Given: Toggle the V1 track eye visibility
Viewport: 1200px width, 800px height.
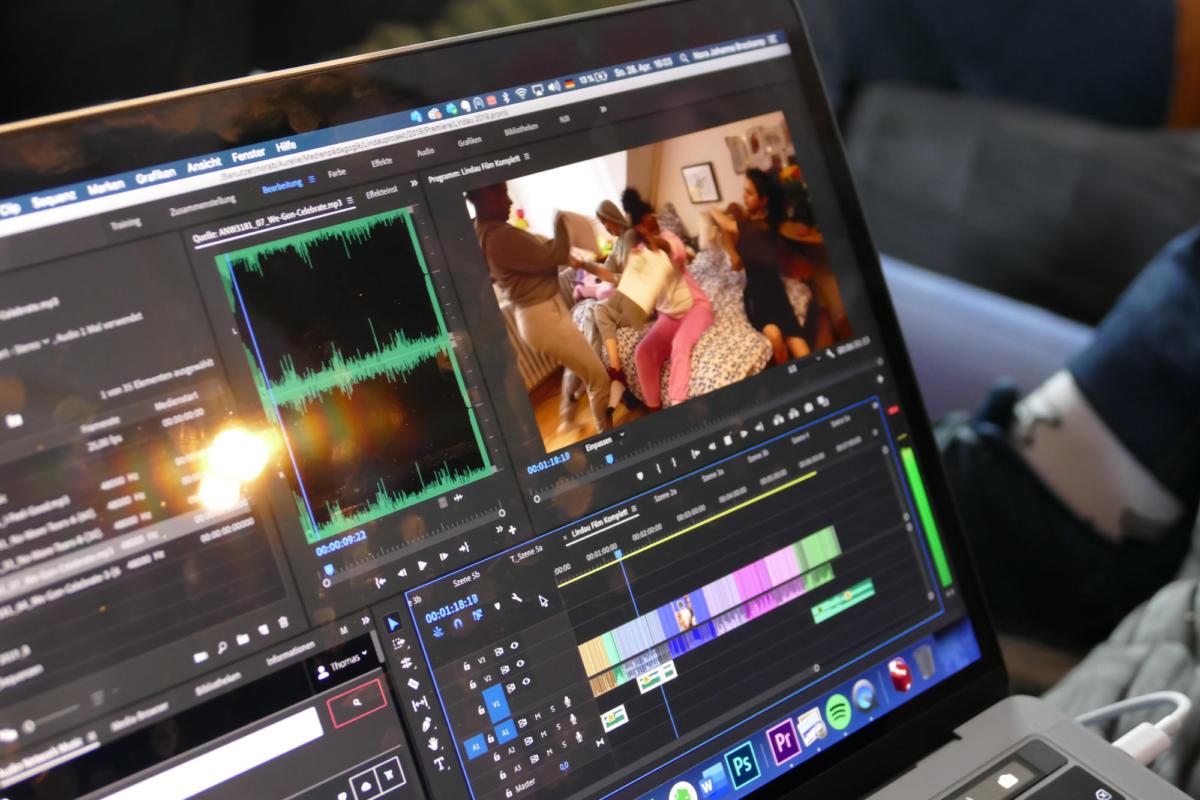Looking at the screenshot, I should (526, 681).
